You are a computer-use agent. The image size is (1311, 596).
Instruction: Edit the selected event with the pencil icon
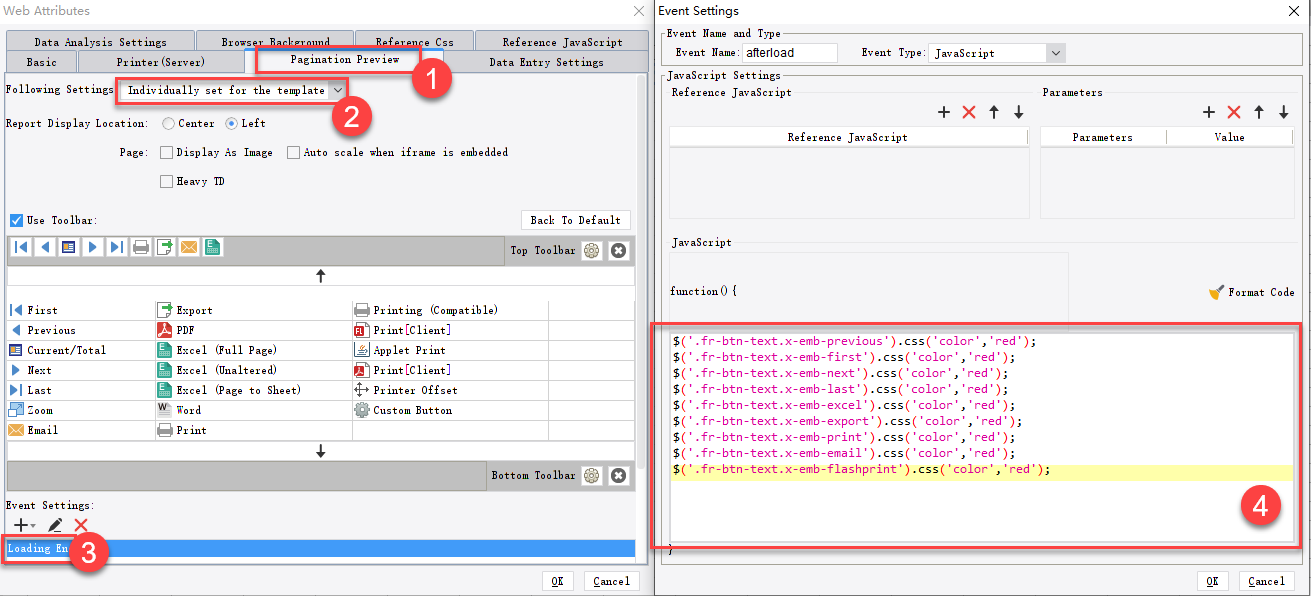coord(56,525)
